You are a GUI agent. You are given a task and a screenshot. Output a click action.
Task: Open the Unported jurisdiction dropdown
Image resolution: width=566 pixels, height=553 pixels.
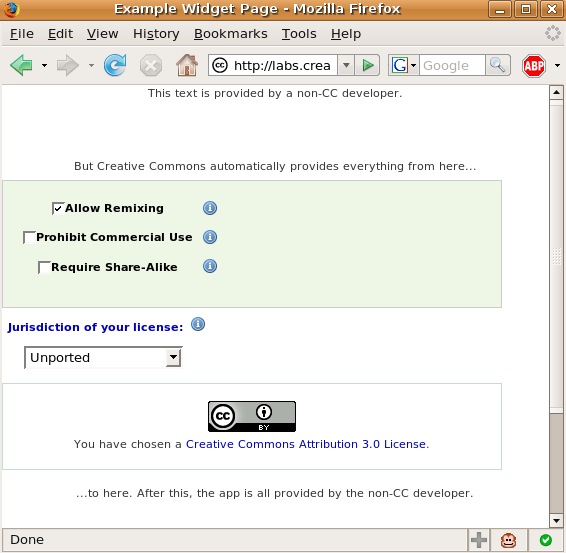pyautogui.click(x=103, y=357)
